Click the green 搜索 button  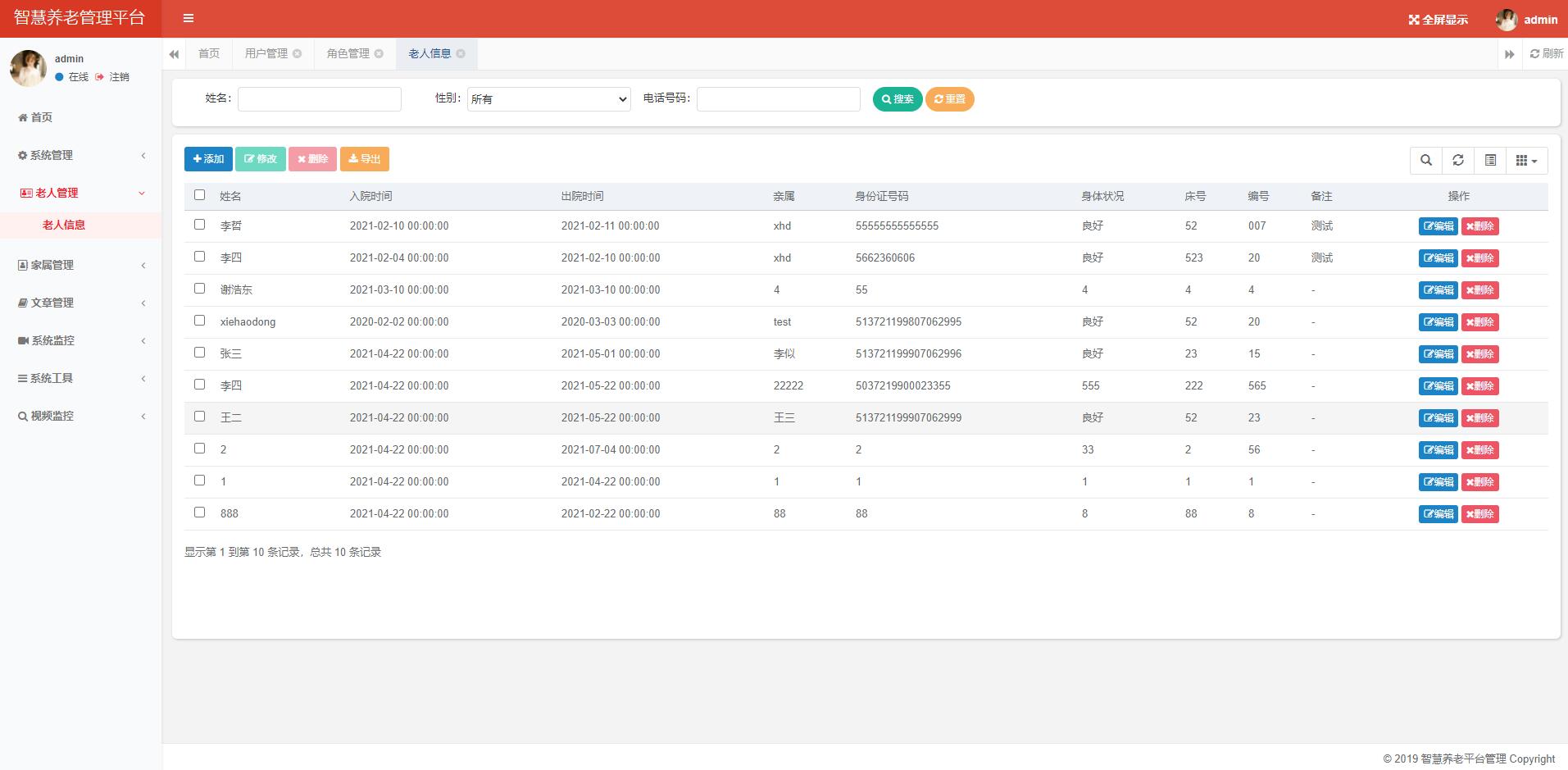[898, 99]
